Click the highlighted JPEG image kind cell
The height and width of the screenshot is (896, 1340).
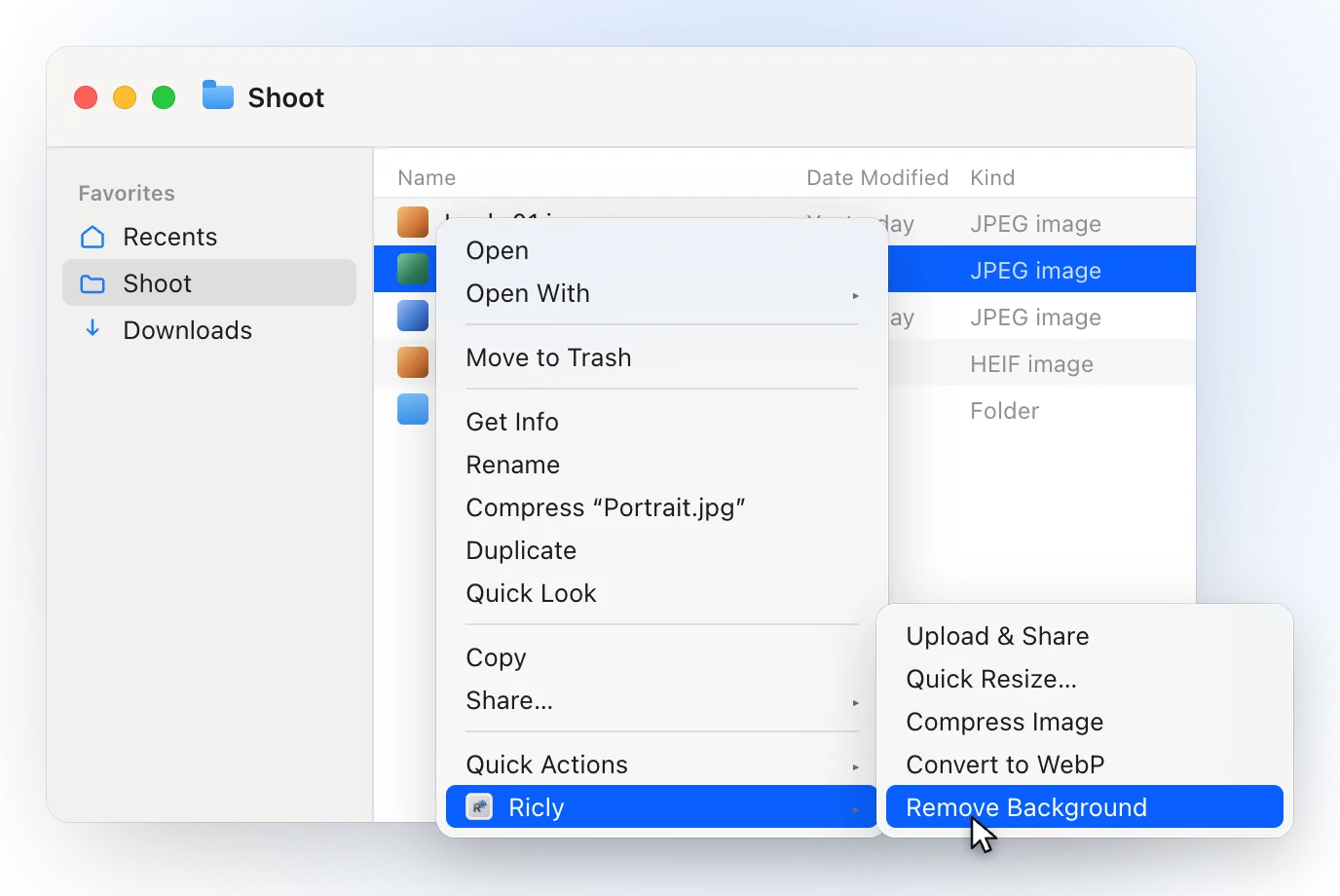pos(1035,271)
